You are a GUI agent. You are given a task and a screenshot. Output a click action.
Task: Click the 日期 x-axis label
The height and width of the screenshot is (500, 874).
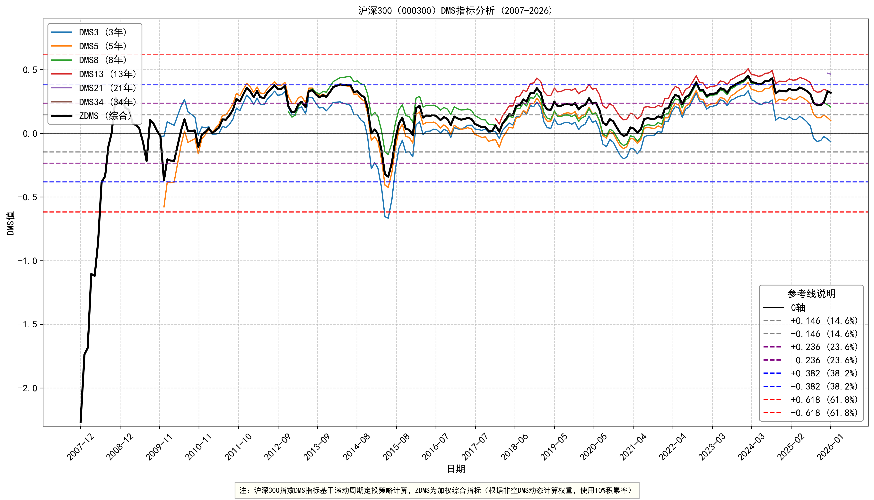(x=455, y=469)
